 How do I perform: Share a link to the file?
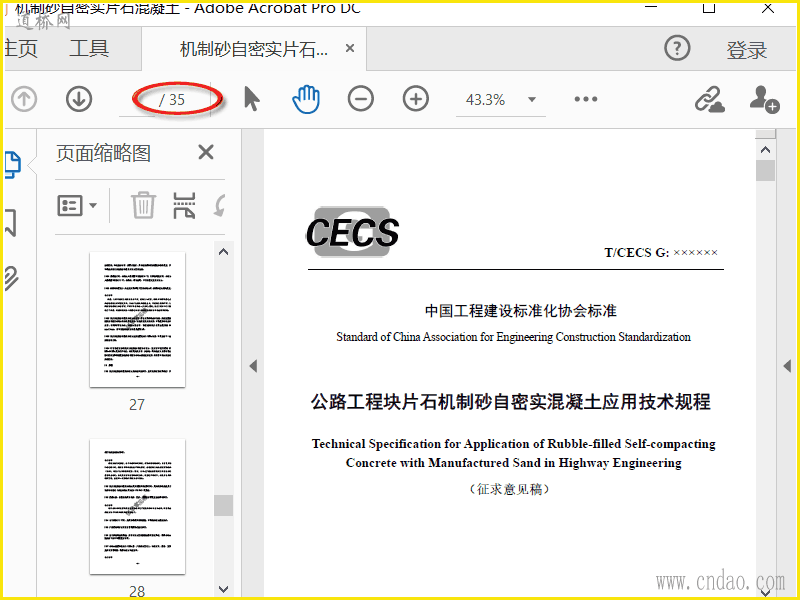pyautogui.click(x=710, y=99)
